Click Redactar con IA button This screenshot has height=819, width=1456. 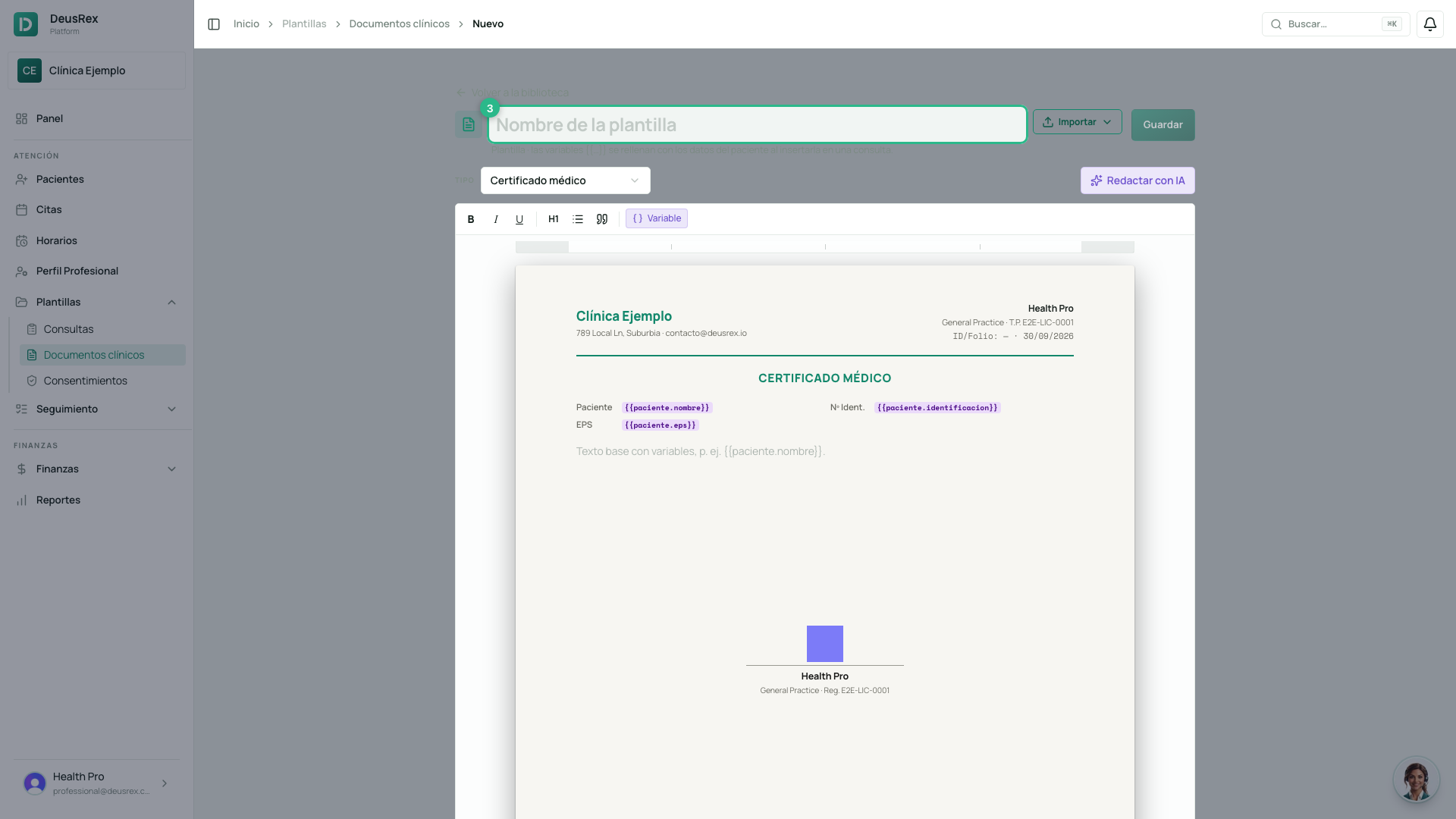coord(1137,180)
